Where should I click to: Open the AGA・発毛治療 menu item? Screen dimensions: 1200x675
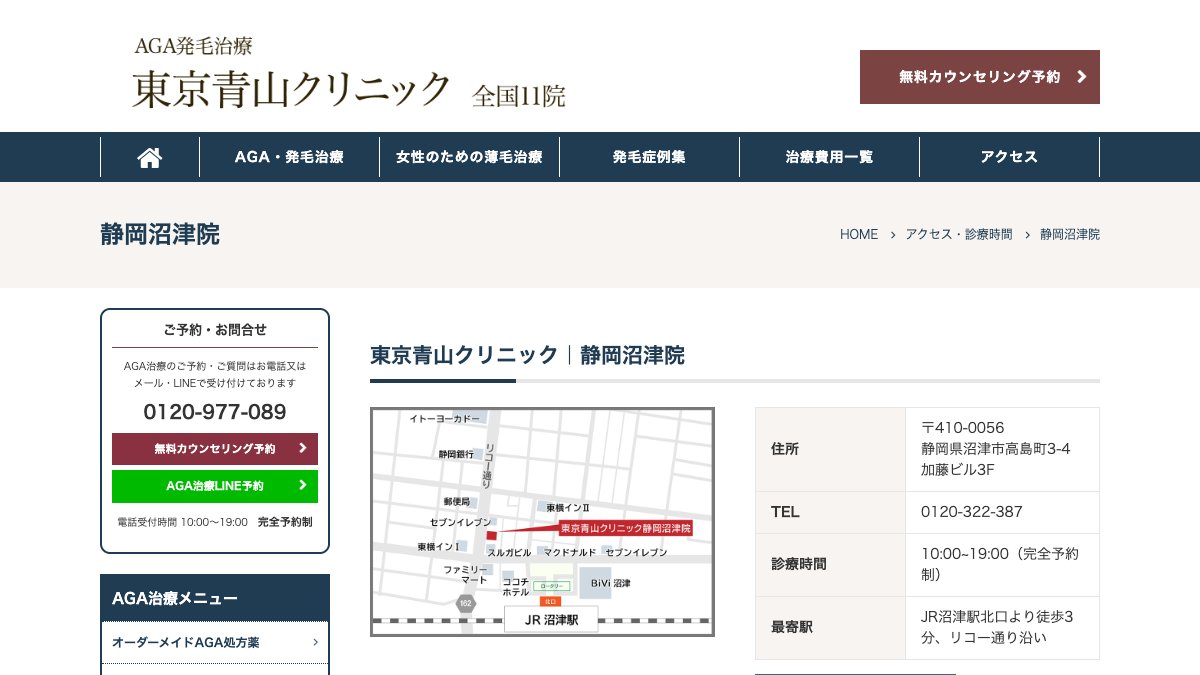tap(289, 157)
